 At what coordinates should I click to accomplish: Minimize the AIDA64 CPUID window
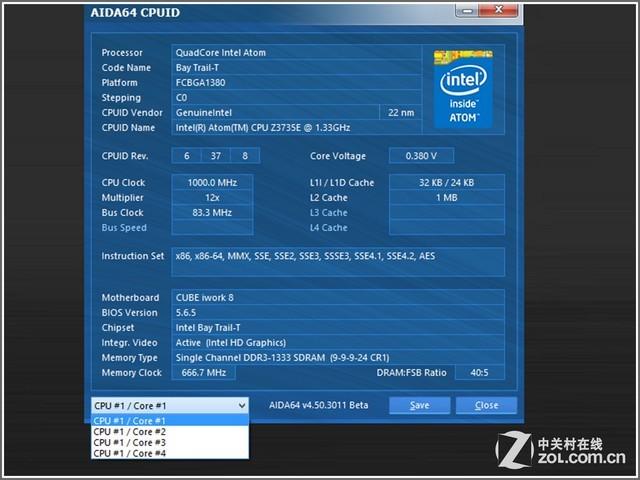[467, 10]
